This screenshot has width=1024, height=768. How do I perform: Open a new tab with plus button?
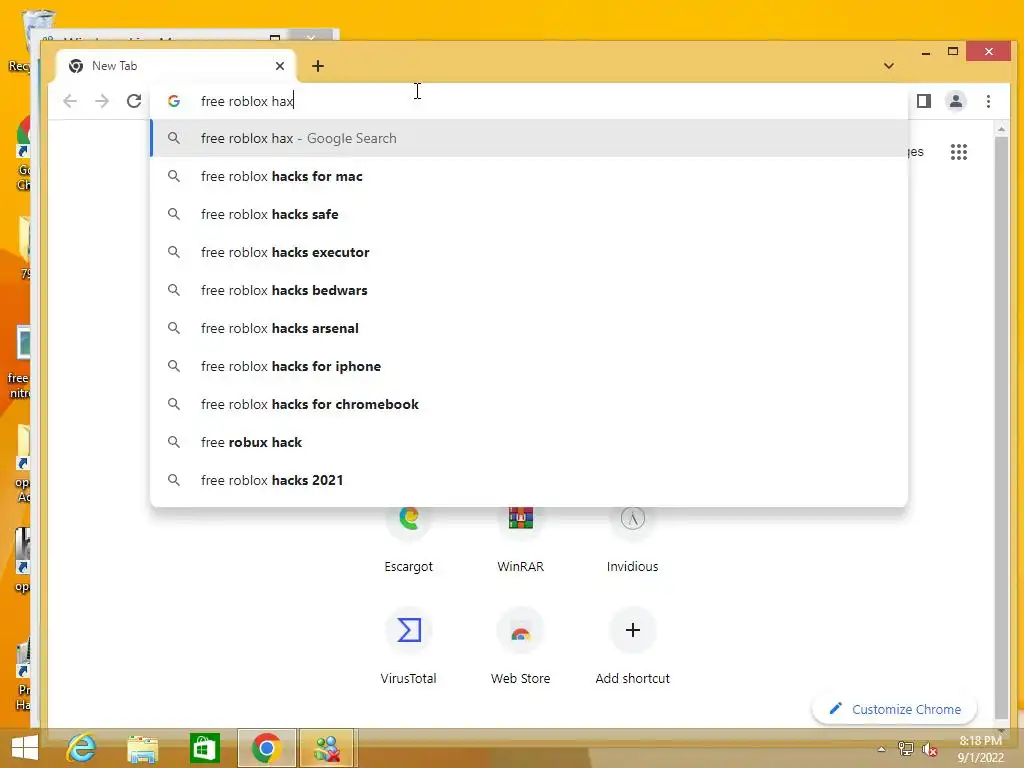317,66
